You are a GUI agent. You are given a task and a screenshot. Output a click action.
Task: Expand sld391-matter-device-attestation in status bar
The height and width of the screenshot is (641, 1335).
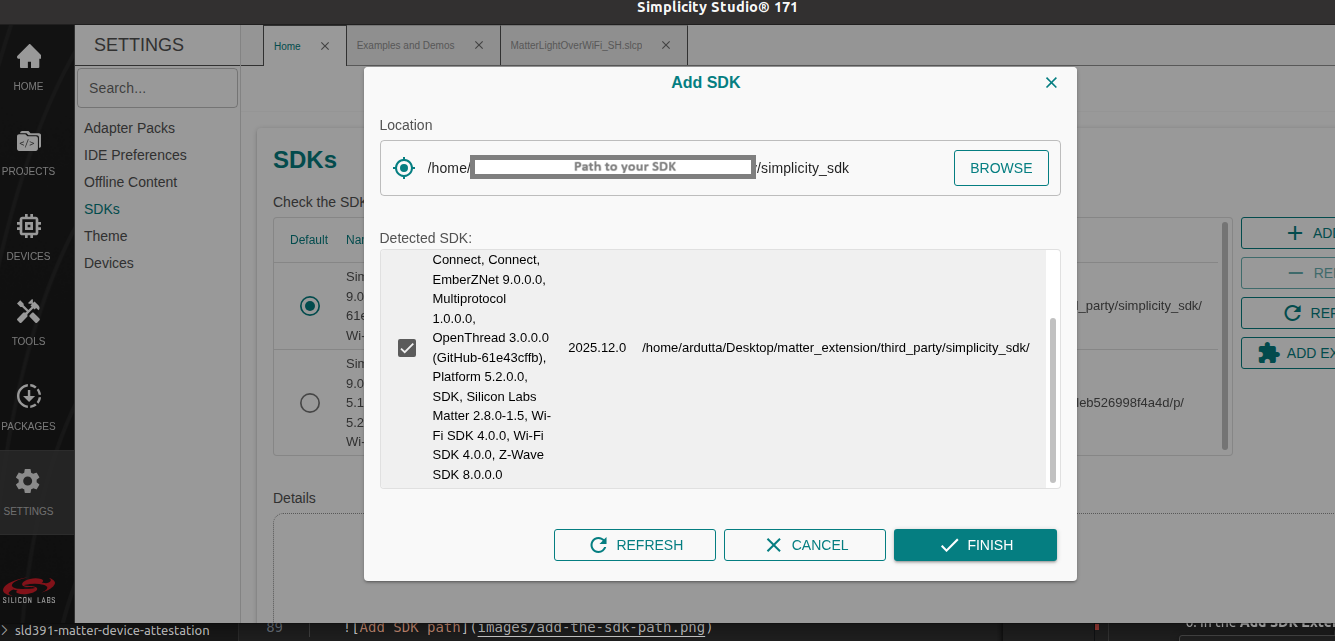pos(8,630)
